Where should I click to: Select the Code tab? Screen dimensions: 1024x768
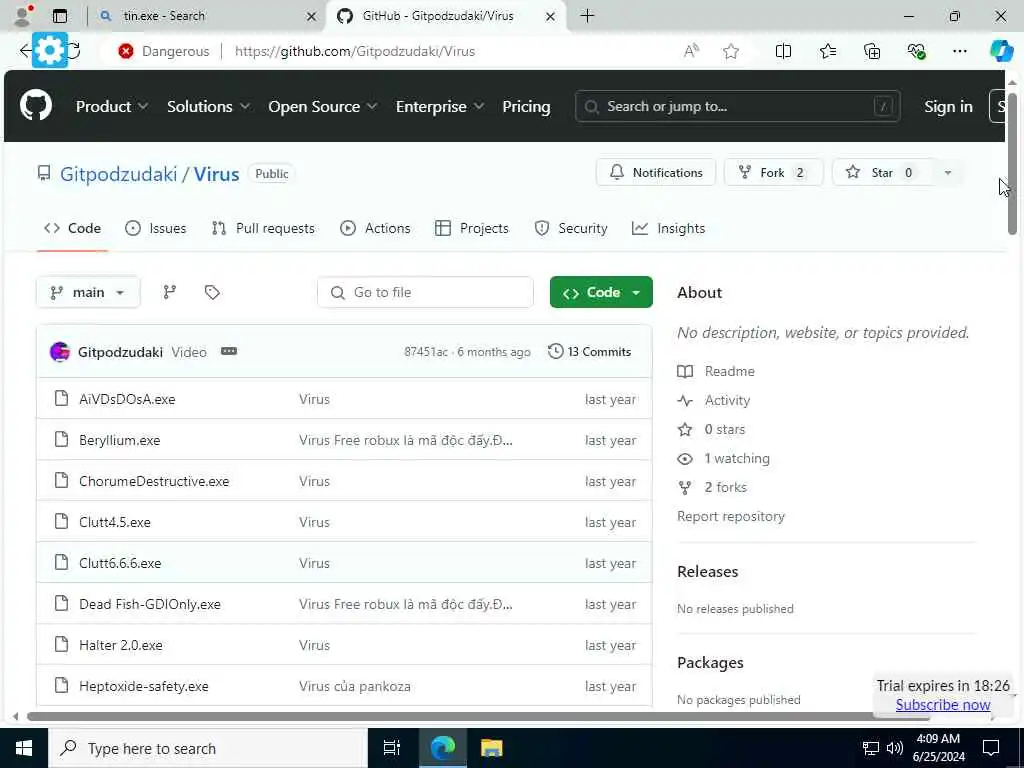coord(72,228)
